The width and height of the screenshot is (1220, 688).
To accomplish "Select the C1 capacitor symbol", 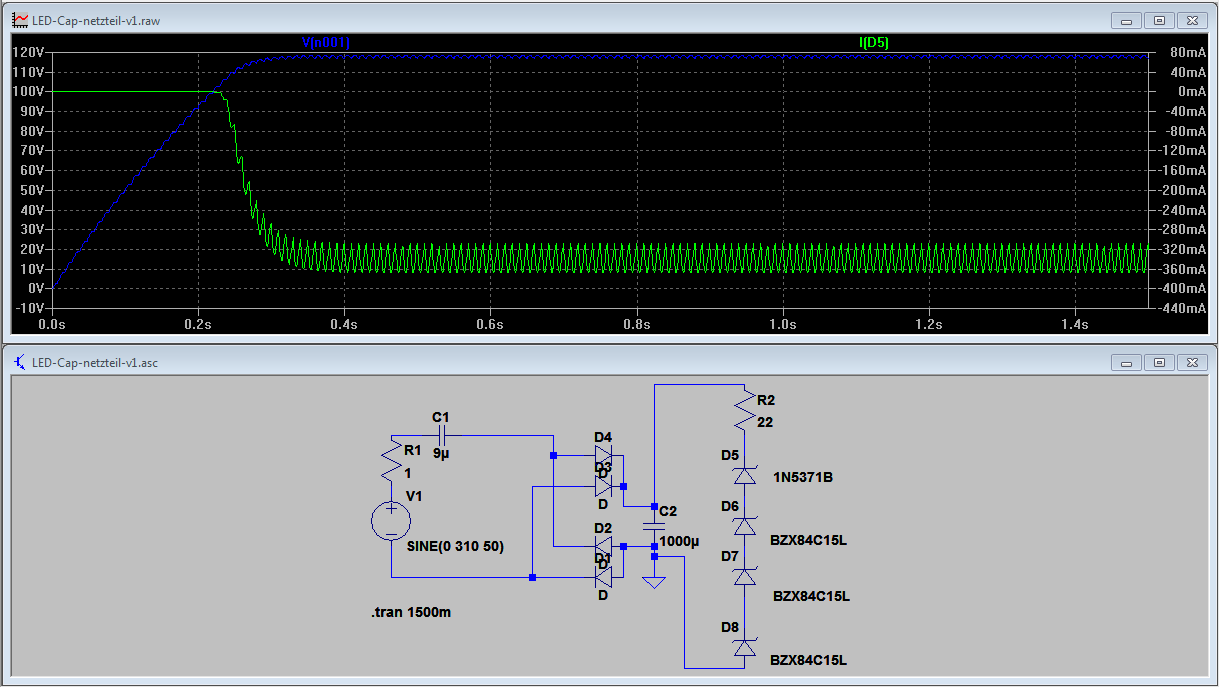I will click(x=442, y=435).
